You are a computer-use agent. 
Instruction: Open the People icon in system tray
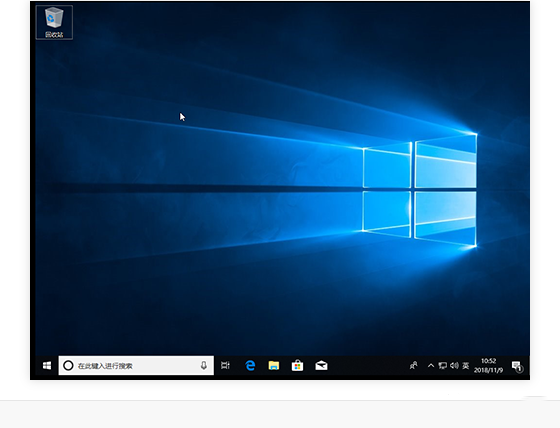pos(414,365)
